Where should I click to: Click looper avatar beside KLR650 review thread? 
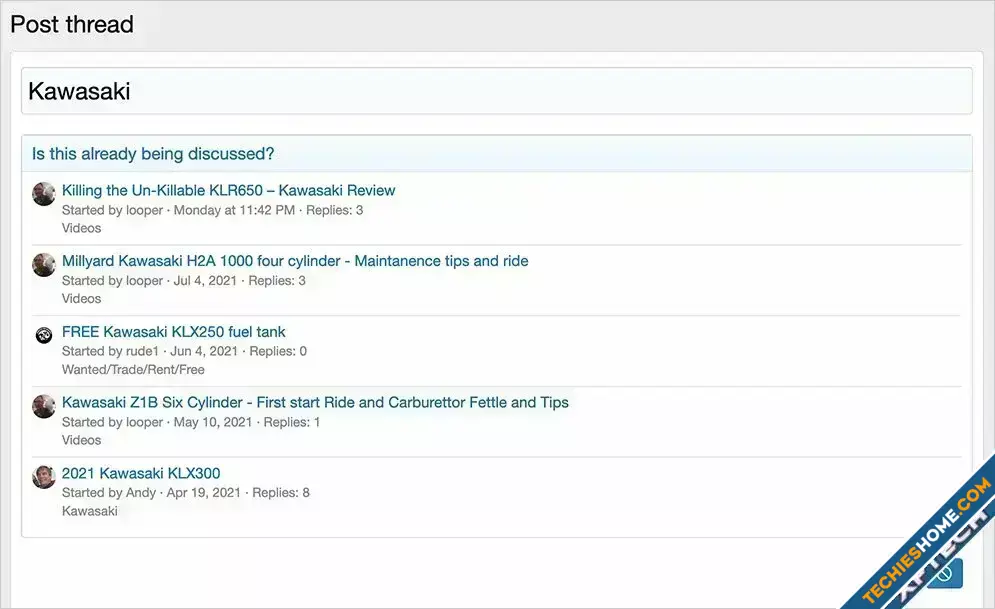pyautogui.click(x=44, y=193)
